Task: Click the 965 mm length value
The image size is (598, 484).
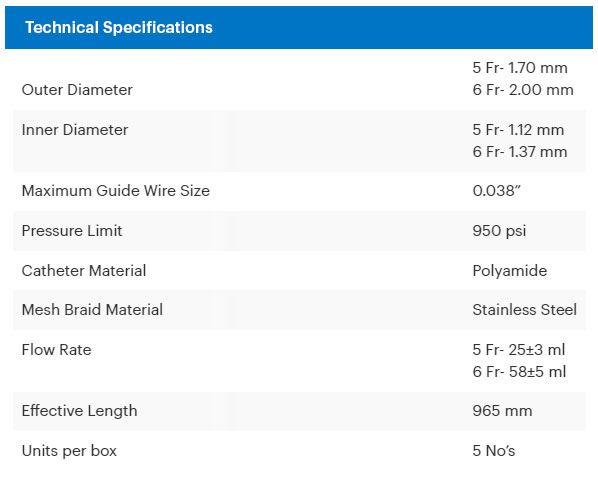Action: click(x=502, y=411)
